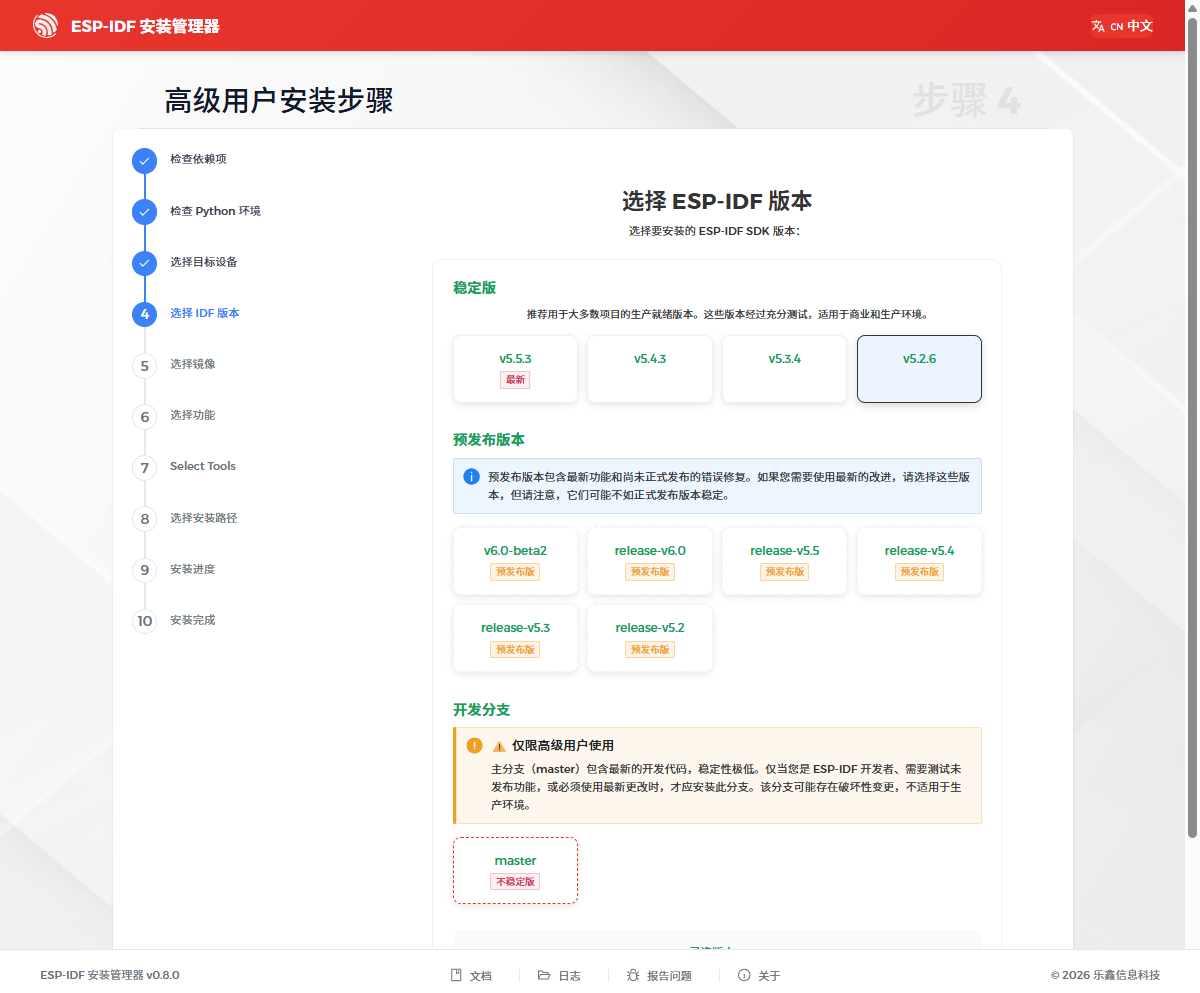
Task: Click ESP-IDF 安装管理器 v0.8.0 footer text
Action: click(x=110, y=975)
